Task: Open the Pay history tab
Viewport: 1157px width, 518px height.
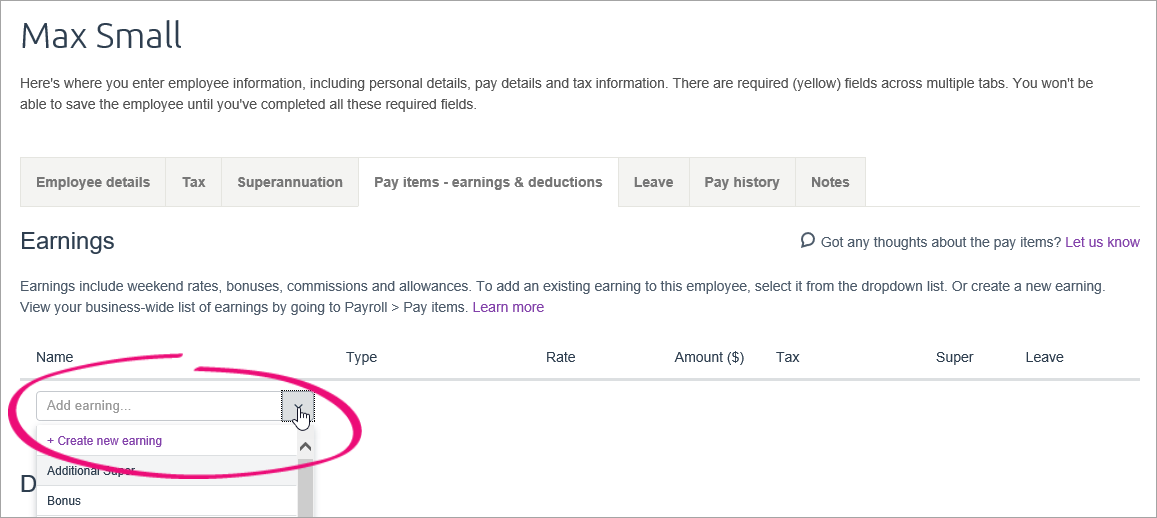Action: (x=742, y=182)
